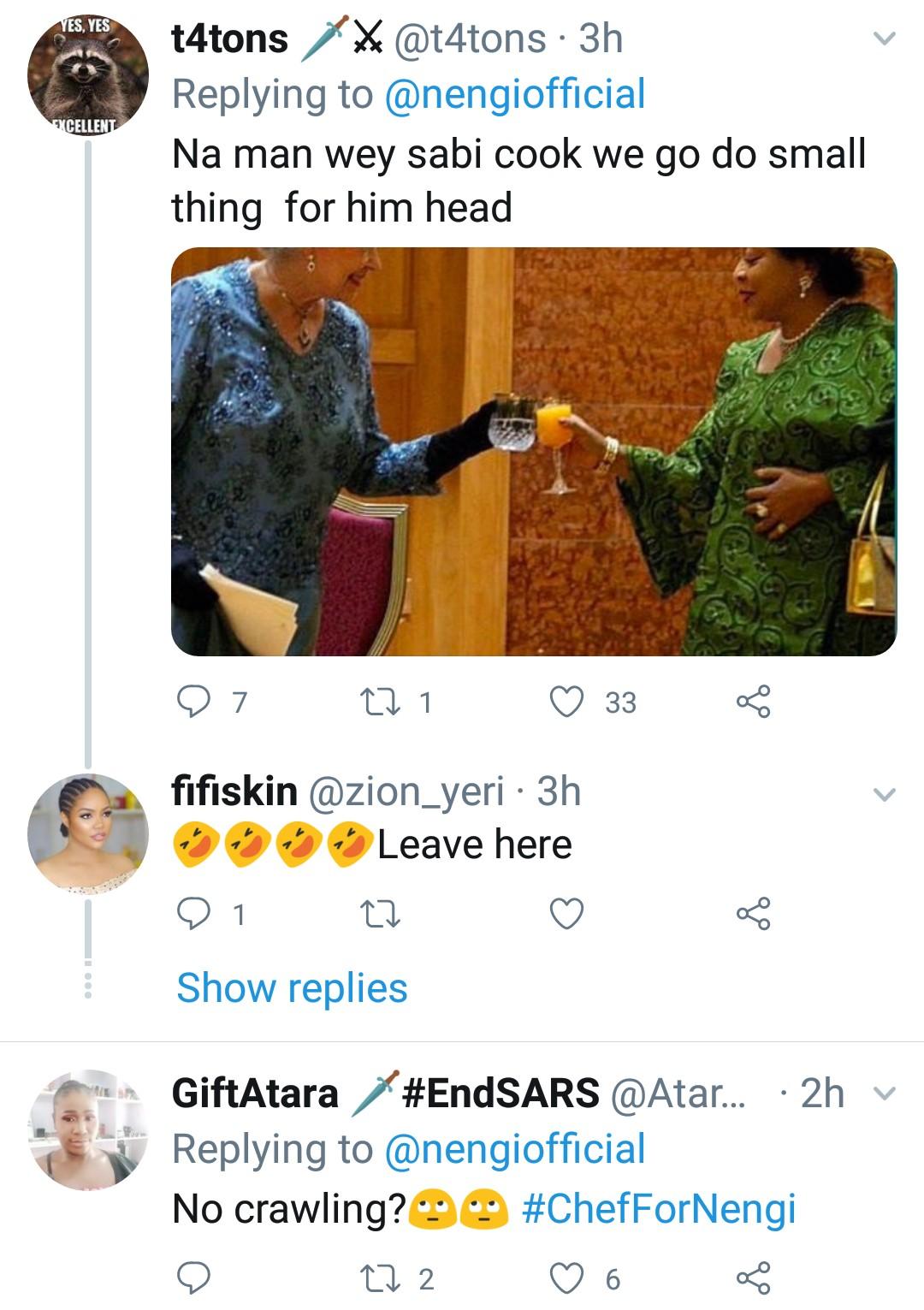Open the #ChefForNengi hashtag
Screen dimensions: 924x1310
tap(659, 1208)
